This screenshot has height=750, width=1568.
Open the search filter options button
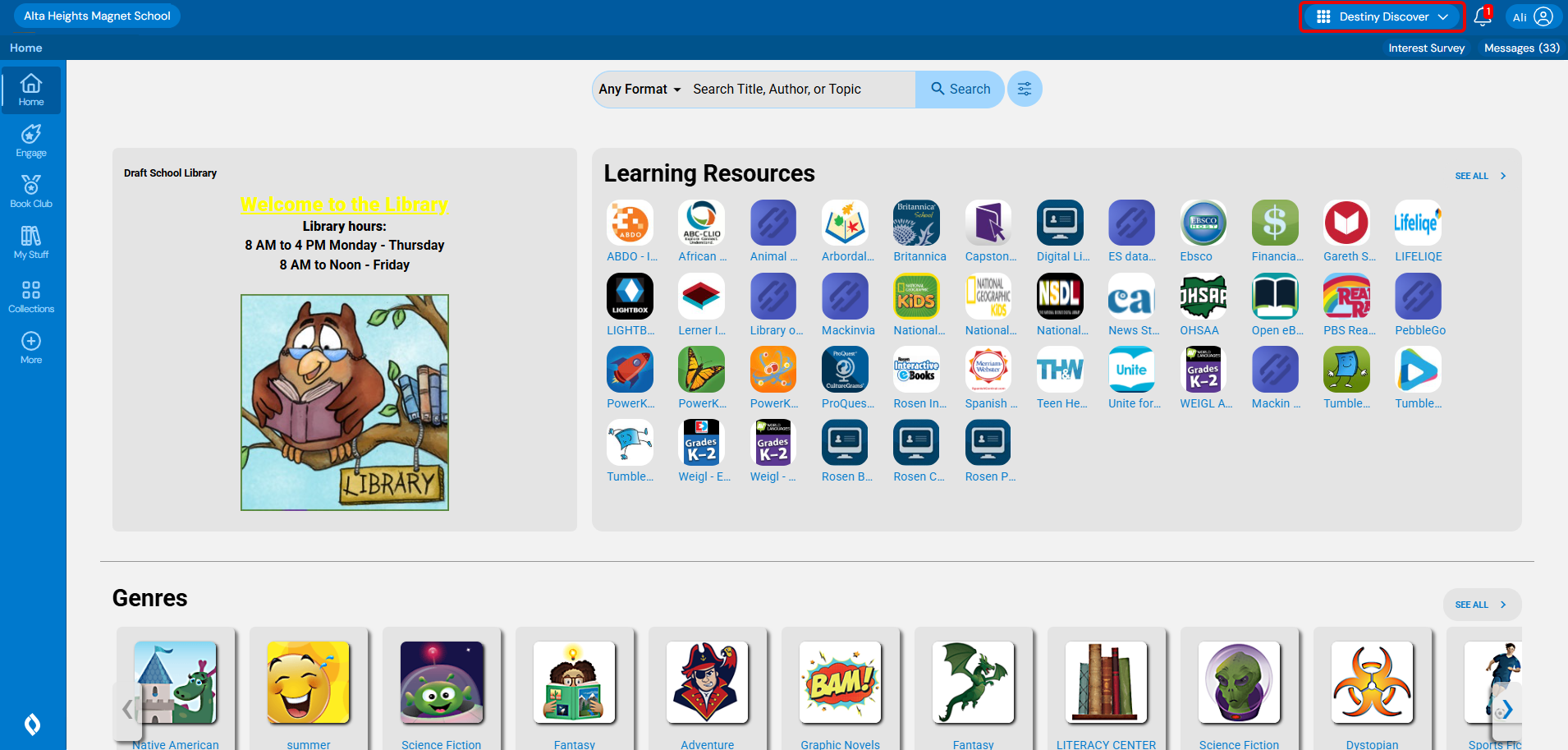pos(1025,89)
